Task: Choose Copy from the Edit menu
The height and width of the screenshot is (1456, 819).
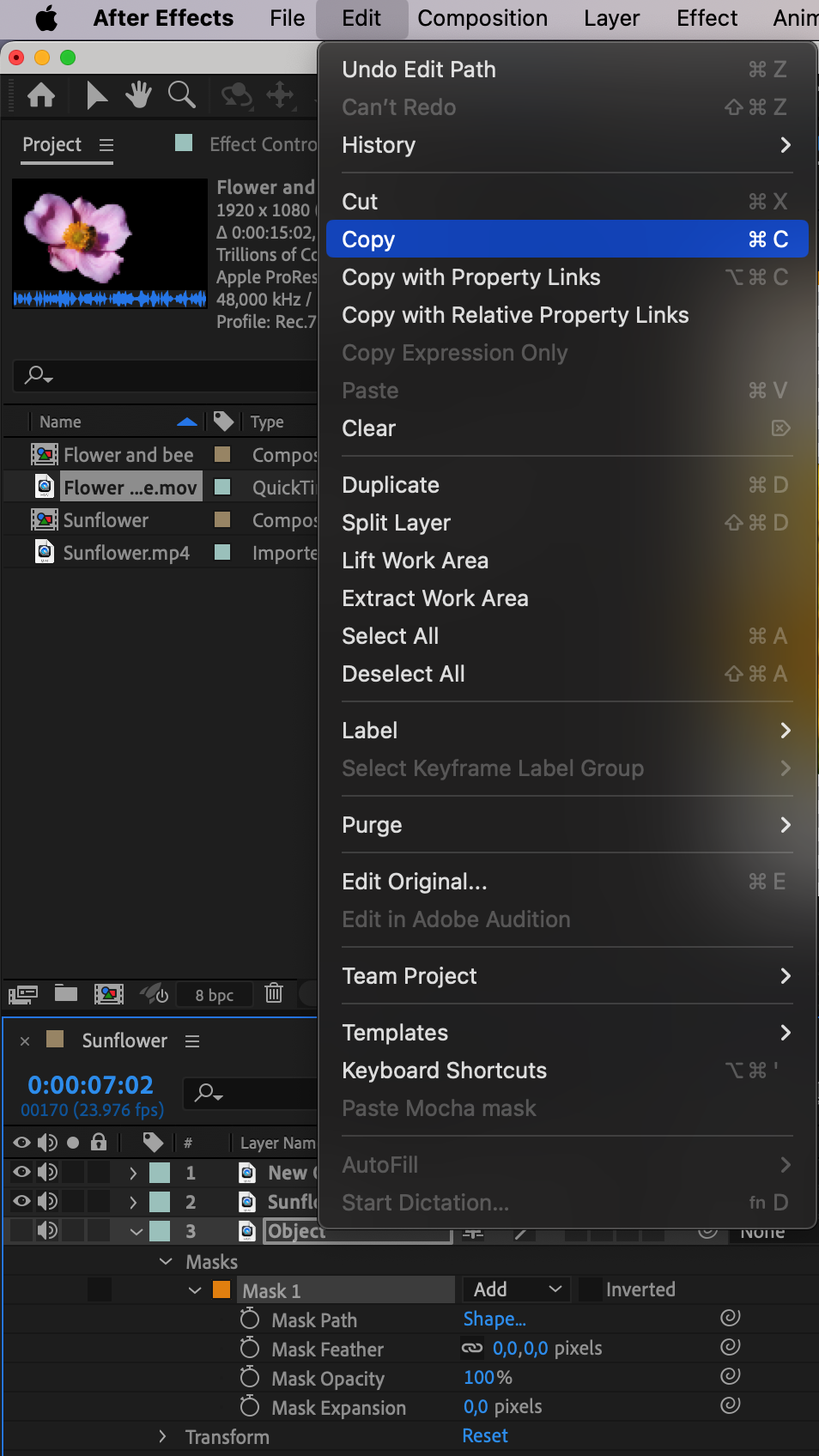Action: [x=567, y=240]
